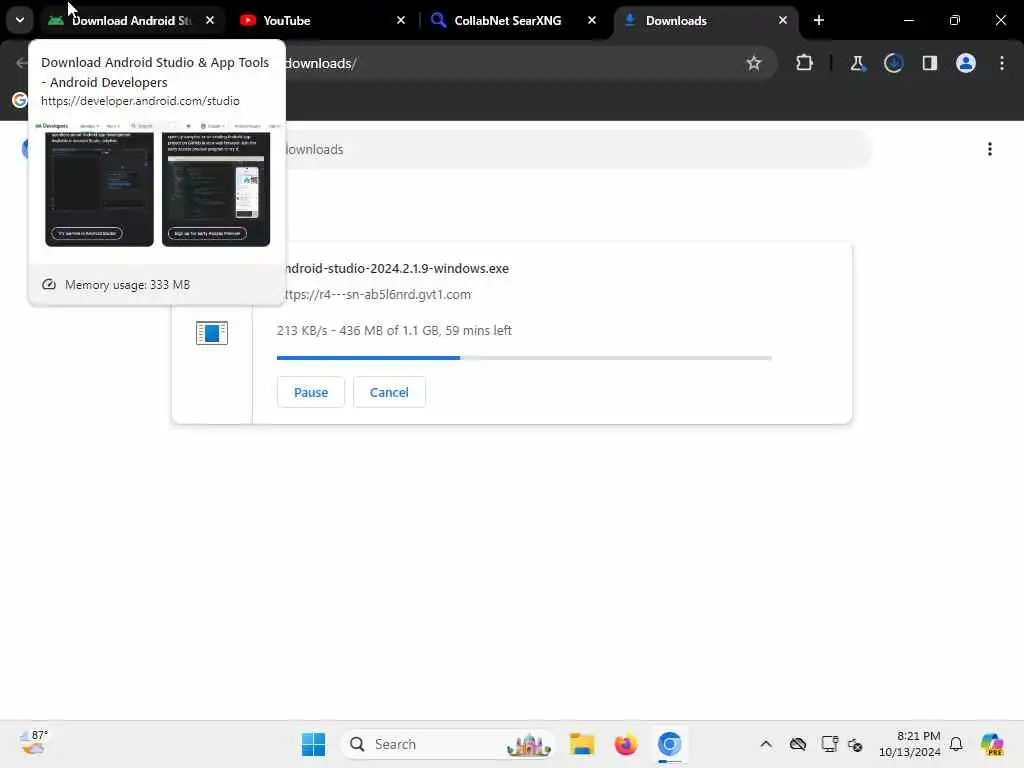Pause the android-studio download
This screenshot has height=768, width=1024.
[311, 392]
